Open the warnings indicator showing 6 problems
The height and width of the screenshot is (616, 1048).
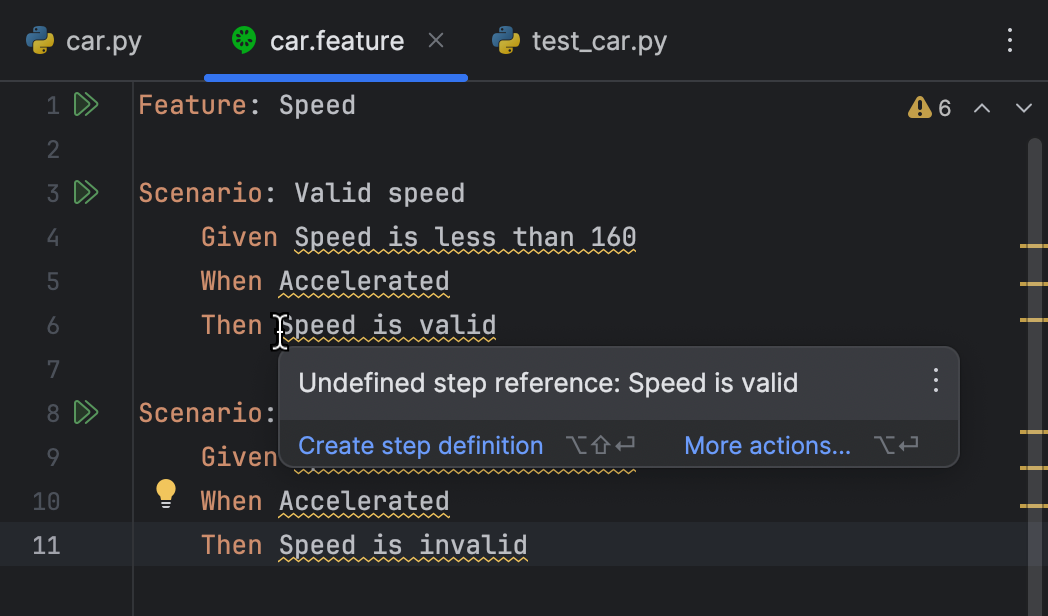tap(930, 108)
